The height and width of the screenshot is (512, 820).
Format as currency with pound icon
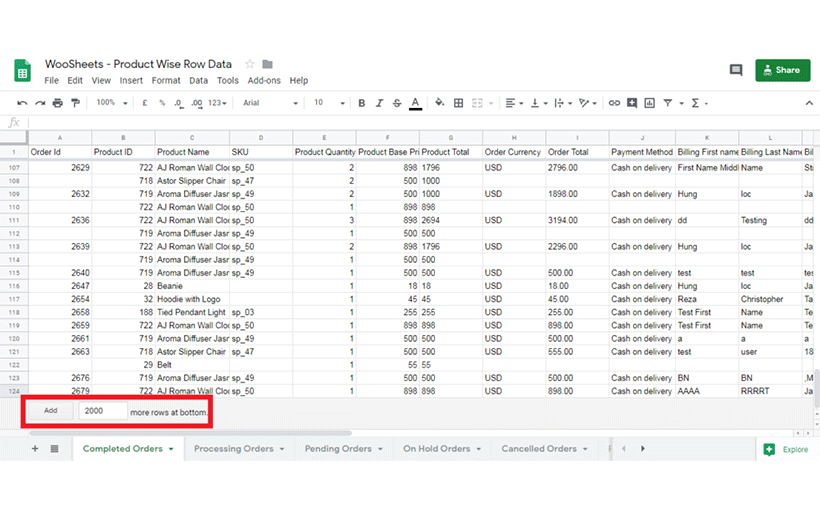click(144, 103)
